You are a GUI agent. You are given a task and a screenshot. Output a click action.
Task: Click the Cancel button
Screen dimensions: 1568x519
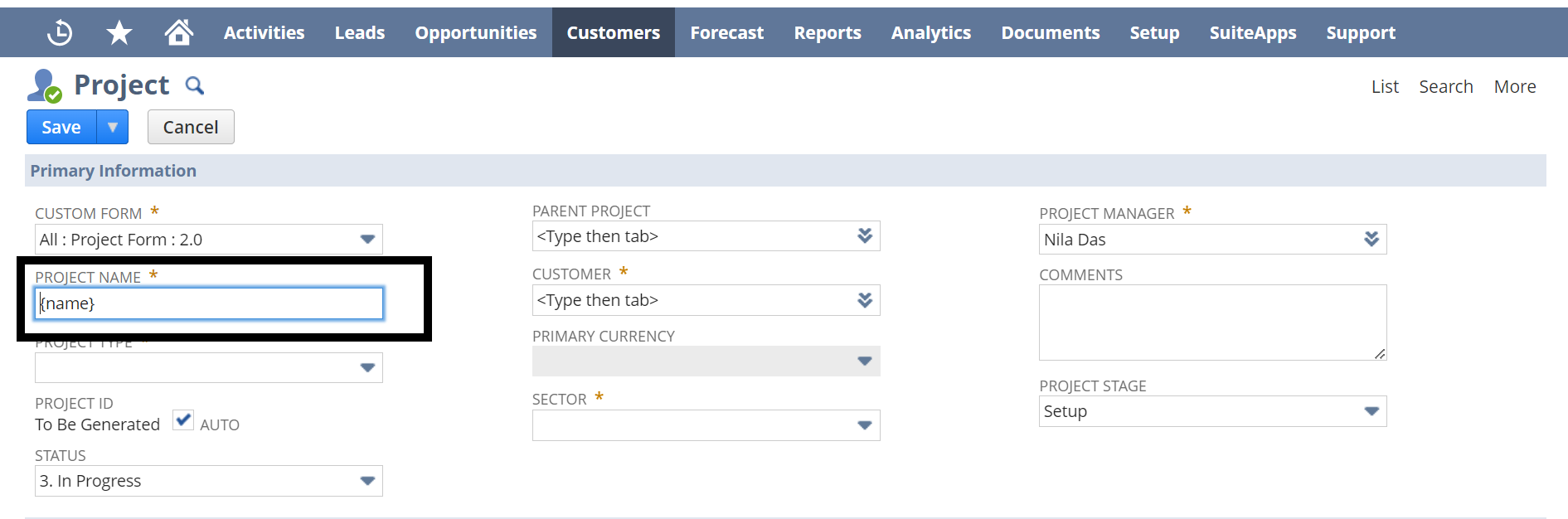point(191,127)
